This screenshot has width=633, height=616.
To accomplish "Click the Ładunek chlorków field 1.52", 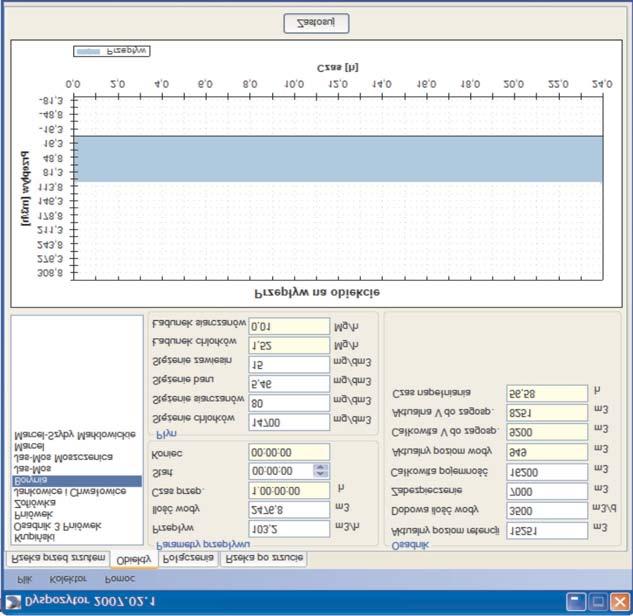I will click(289, 346).
